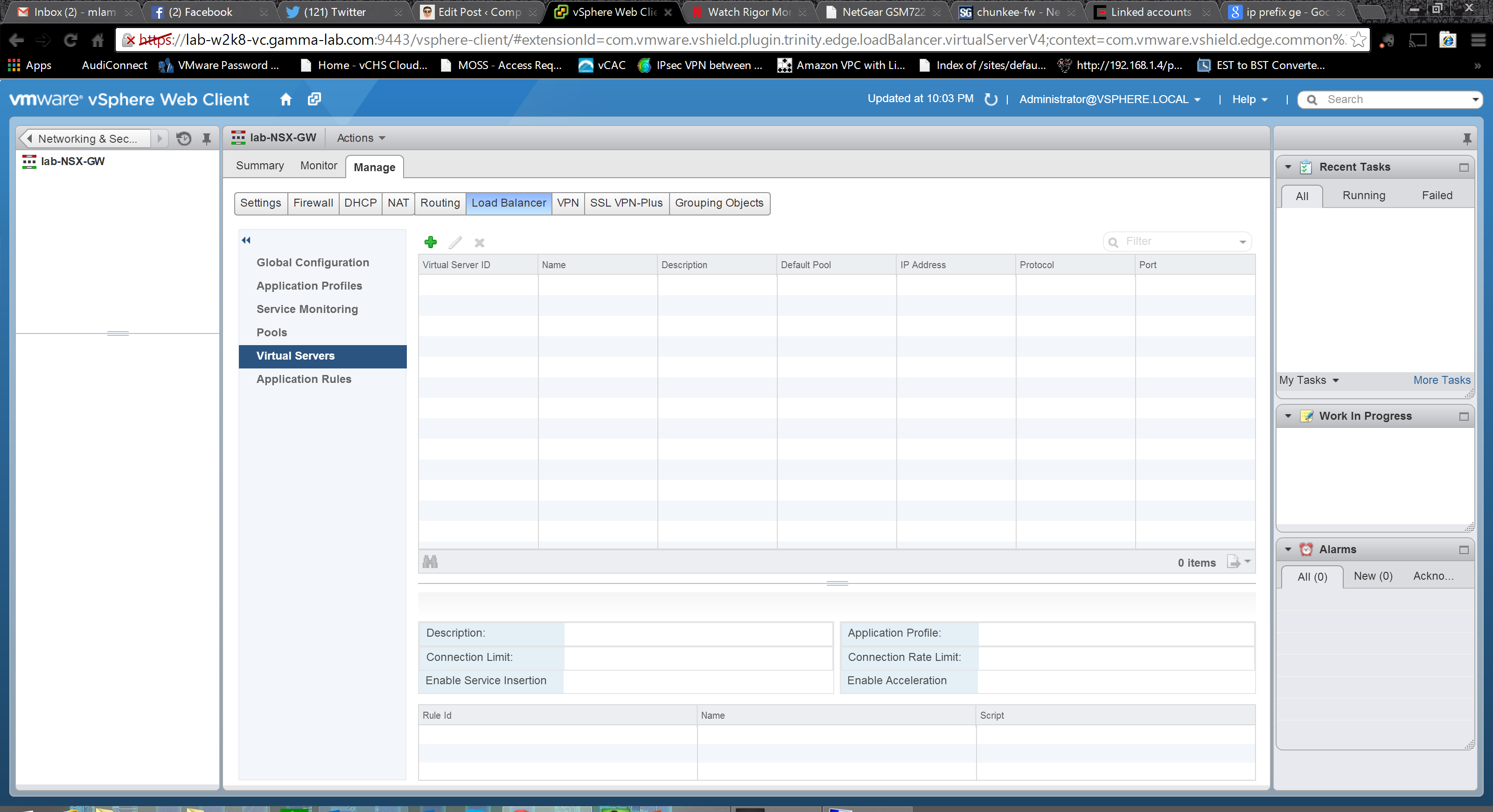Click the refresh icon next to update time
This screenshot has height=812, width=1493.
click(991, 99)
